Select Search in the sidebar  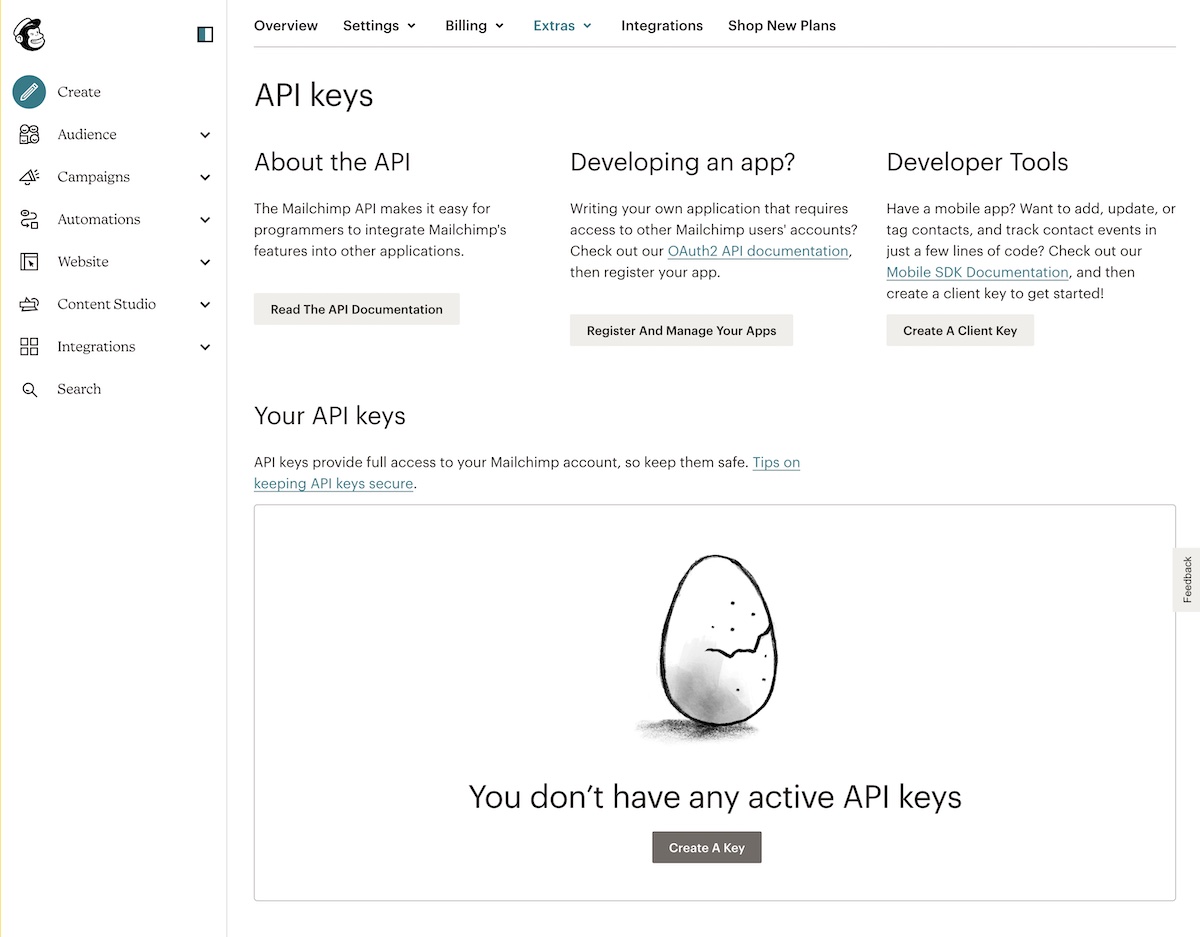(79, 389)
